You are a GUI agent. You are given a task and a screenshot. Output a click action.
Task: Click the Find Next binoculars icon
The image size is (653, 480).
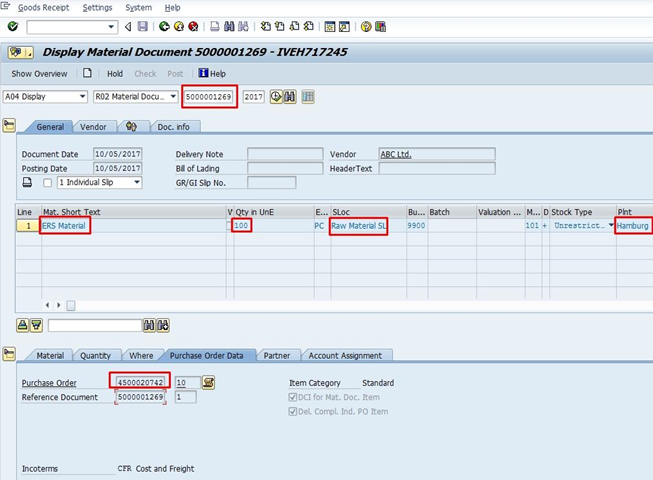[x=243, y=27]
